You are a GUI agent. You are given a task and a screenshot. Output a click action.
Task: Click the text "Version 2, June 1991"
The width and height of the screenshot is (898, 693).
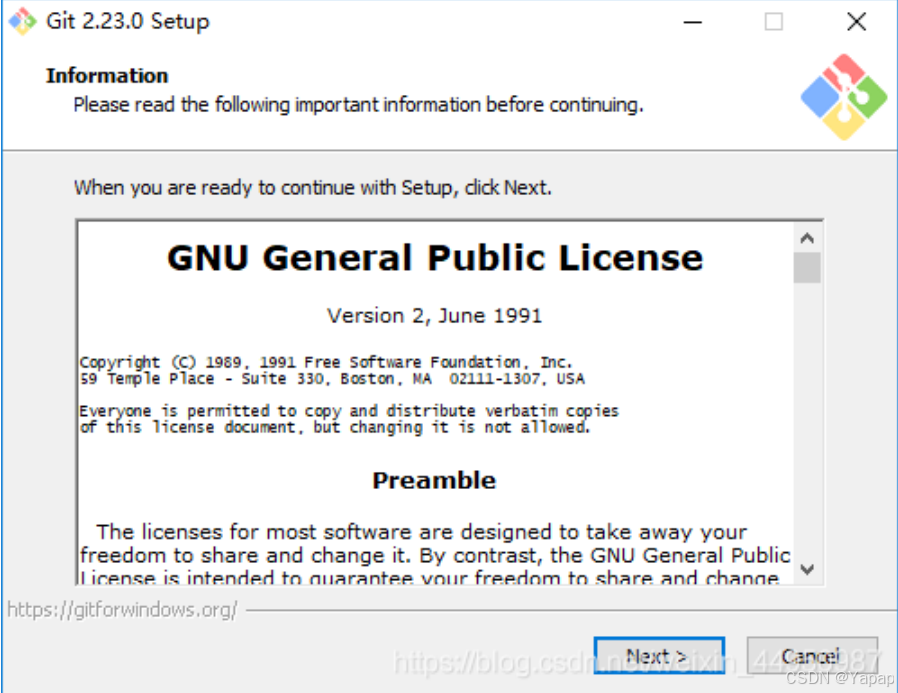click(x=434, y=316)
